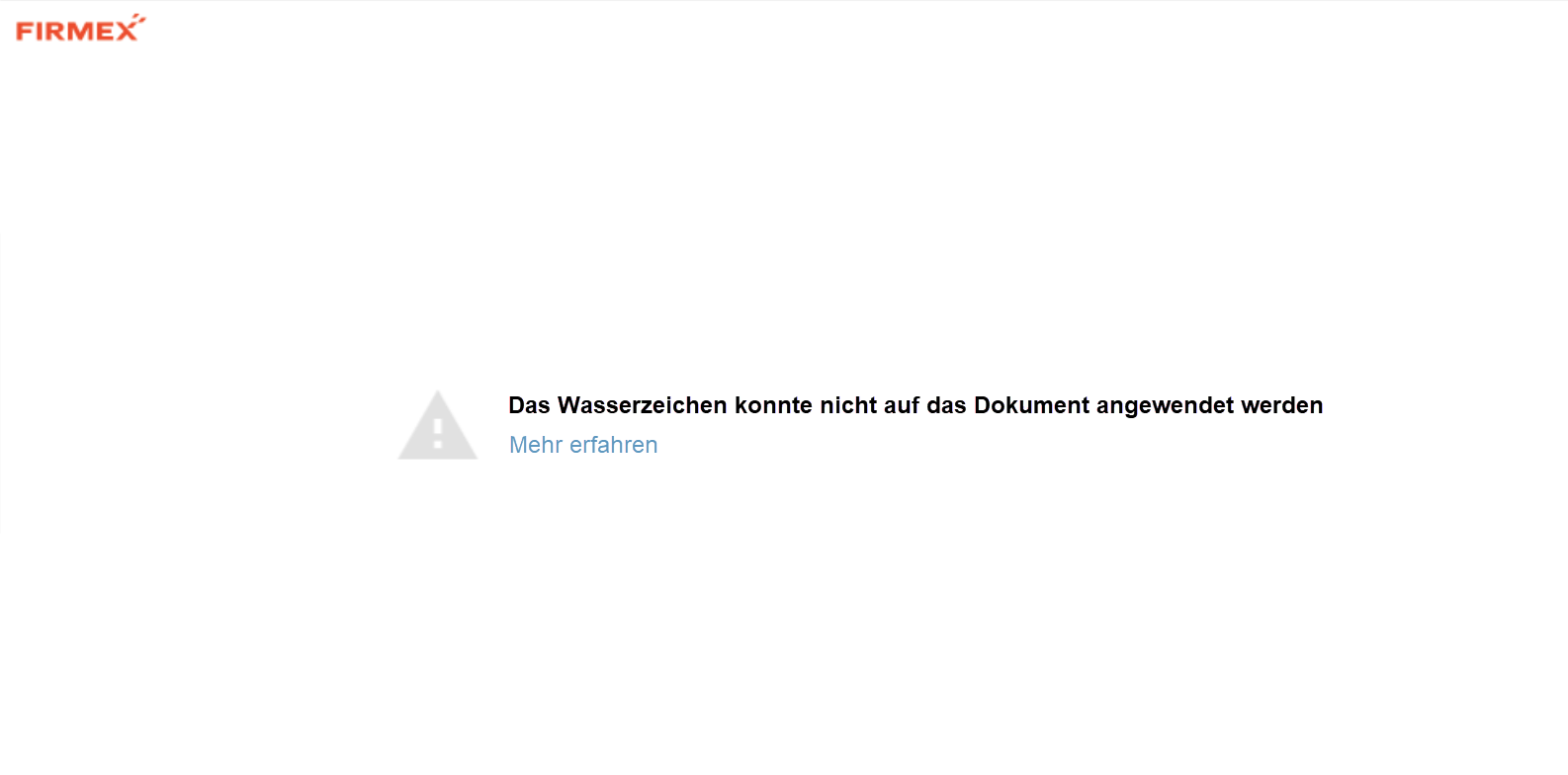Click the gray warning triangle icon
1568x775 pixels.
pos(438,425)
